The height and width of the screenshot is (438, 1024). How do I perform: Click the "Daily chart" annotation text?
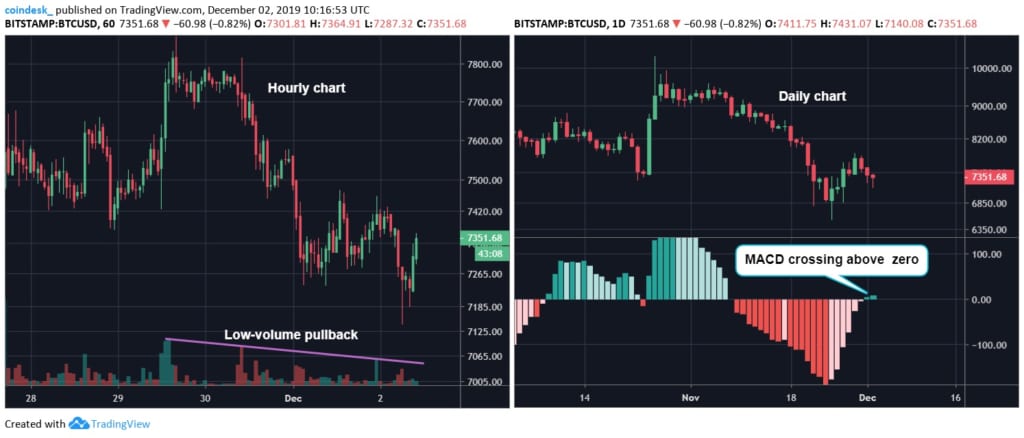coord(812,97)
